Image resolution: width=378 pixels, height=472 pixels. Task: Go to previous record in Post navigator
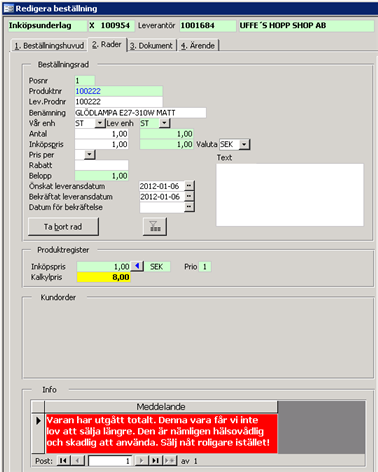78,461
